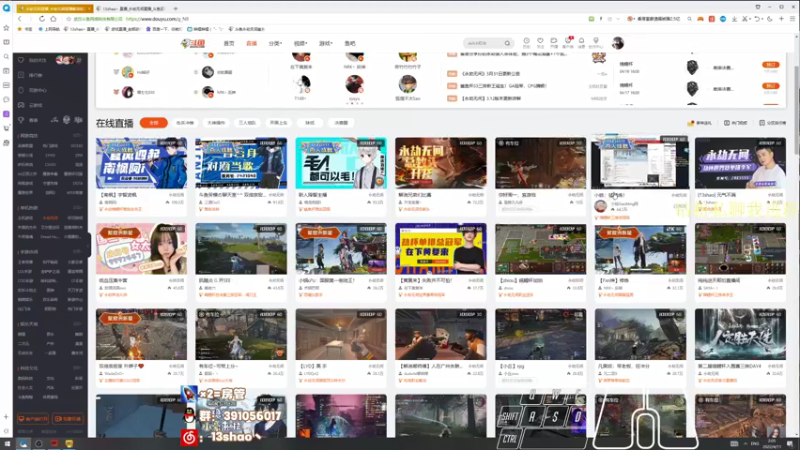
Task: Click the 客户端下载 button at sidebar bottom
Action: tap(33, 419)
